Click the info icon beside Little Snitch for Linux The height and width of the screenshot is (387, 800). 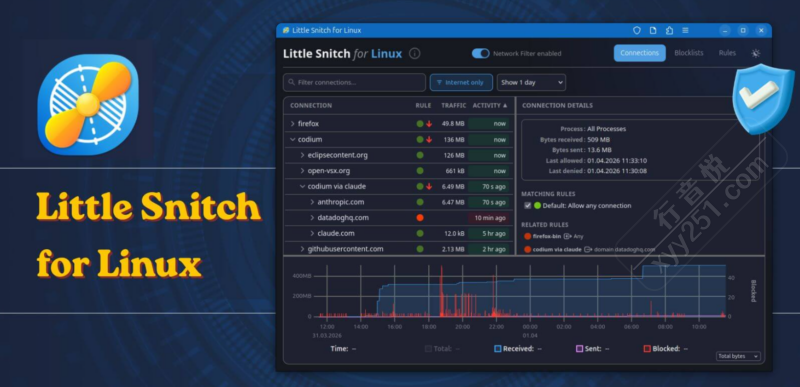click(415, 54)
